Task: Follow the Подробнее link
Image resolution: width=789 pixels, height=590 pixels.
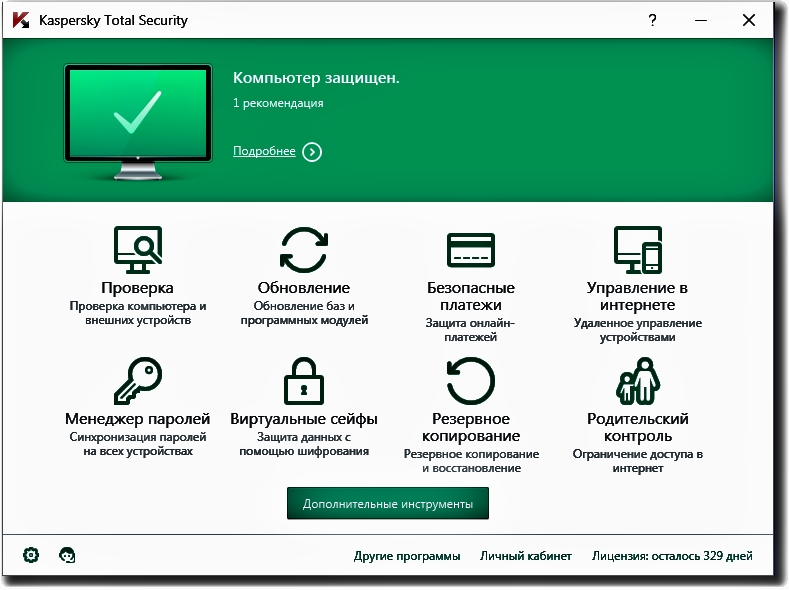Action: (x=264, y=151)
